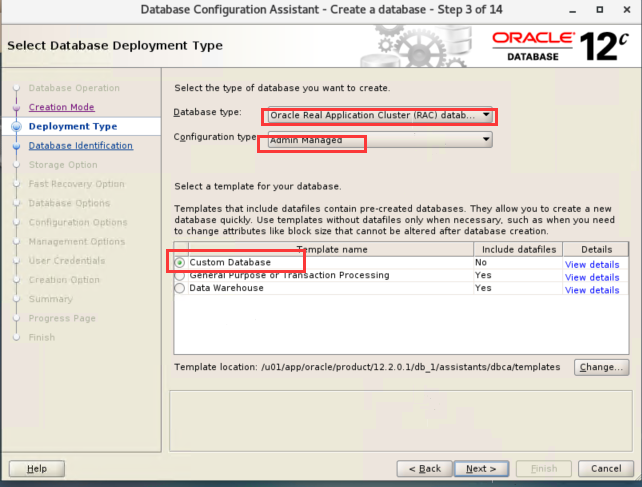Select the Custom Database radio button

(179, 263)
